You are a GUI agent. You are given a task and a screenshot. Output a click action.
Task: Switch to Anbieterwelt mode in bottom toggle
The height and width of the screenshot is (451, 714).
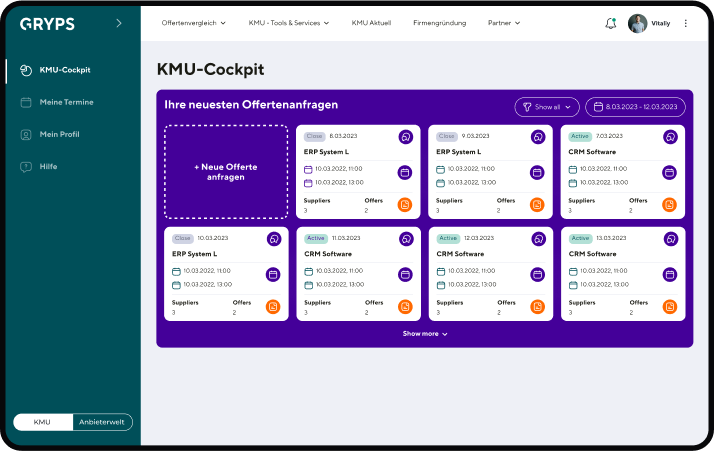tap(102, 422)
